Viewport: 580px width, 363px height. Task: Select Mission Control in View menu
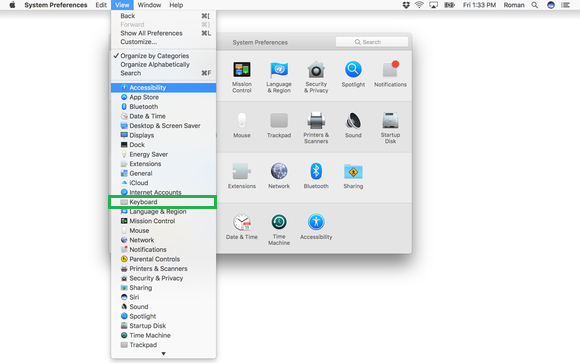(x=163, y=221)
